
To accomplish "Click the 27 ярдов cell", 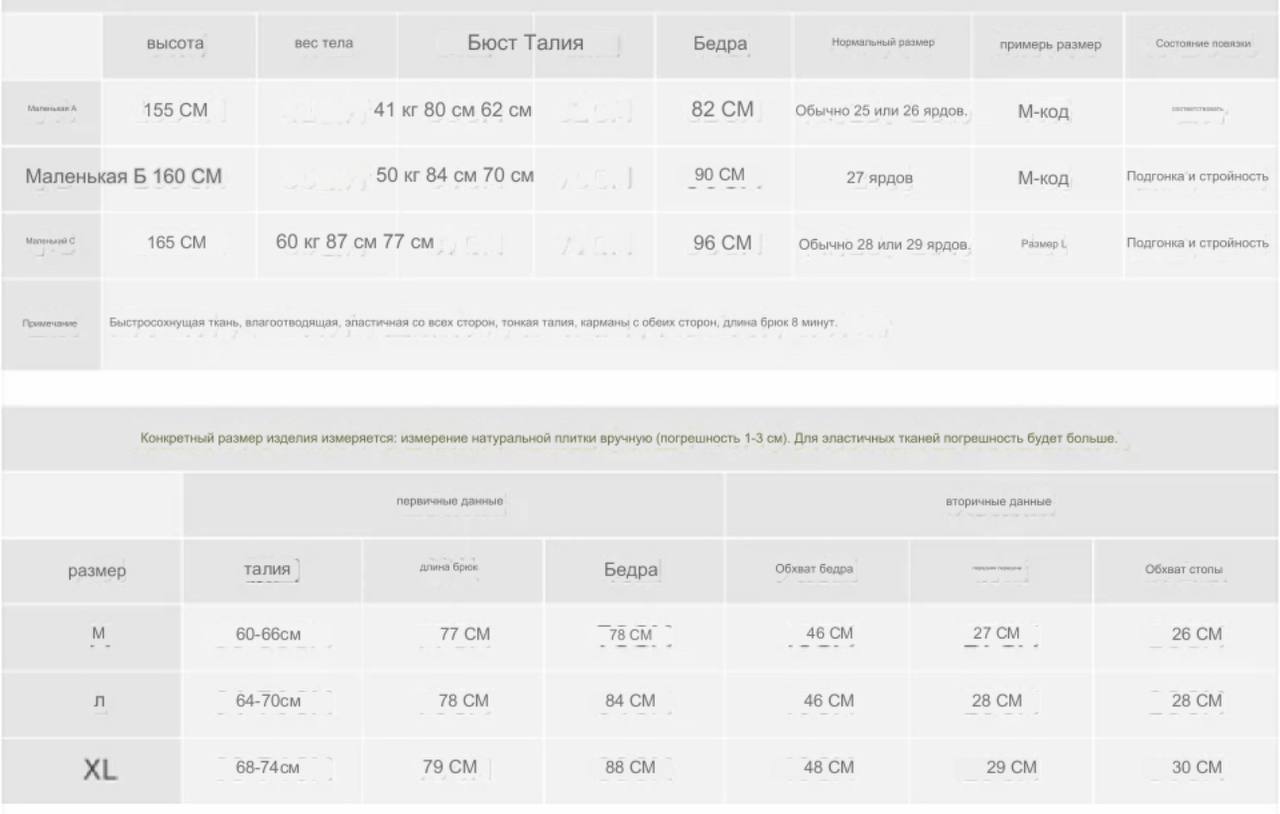I will [x=879, y=179].
